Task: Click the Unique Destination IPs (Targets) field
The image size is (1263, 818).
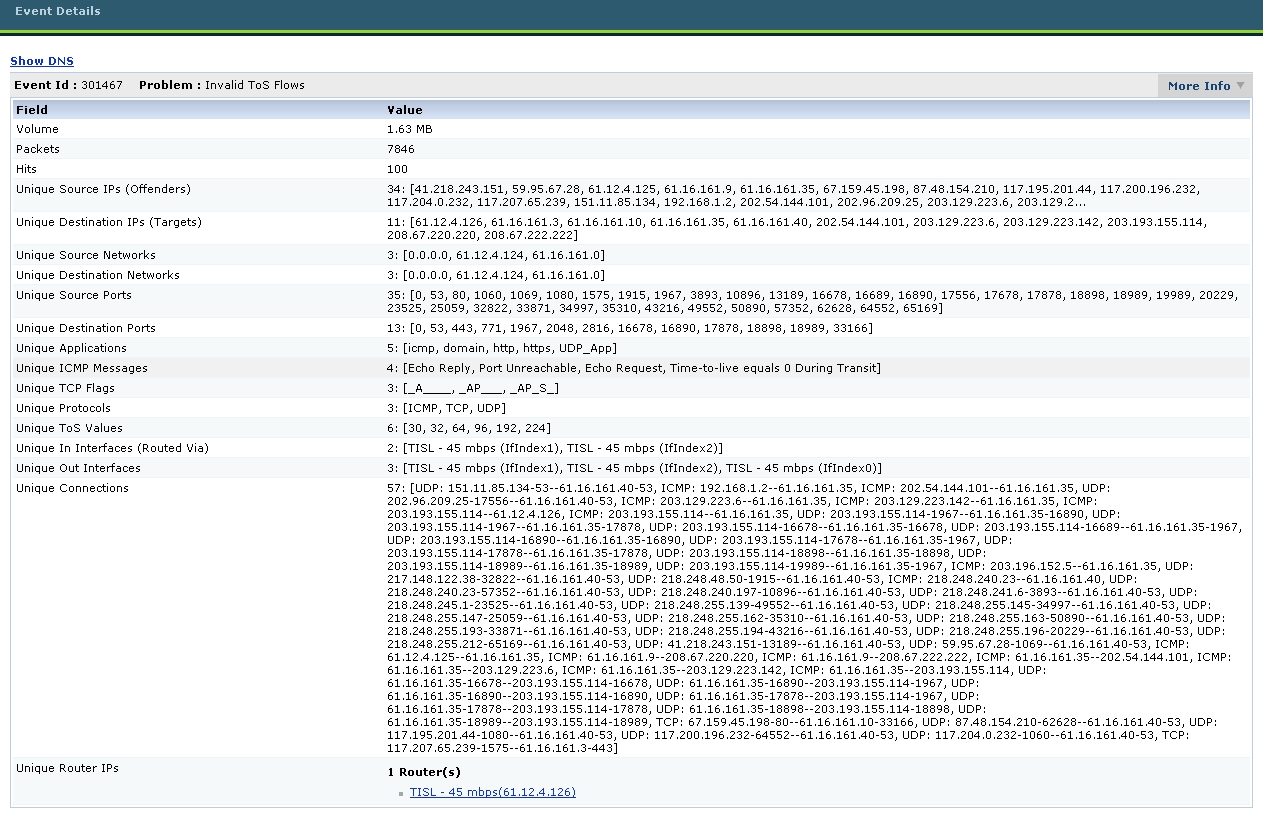Action: click(108, 223)
